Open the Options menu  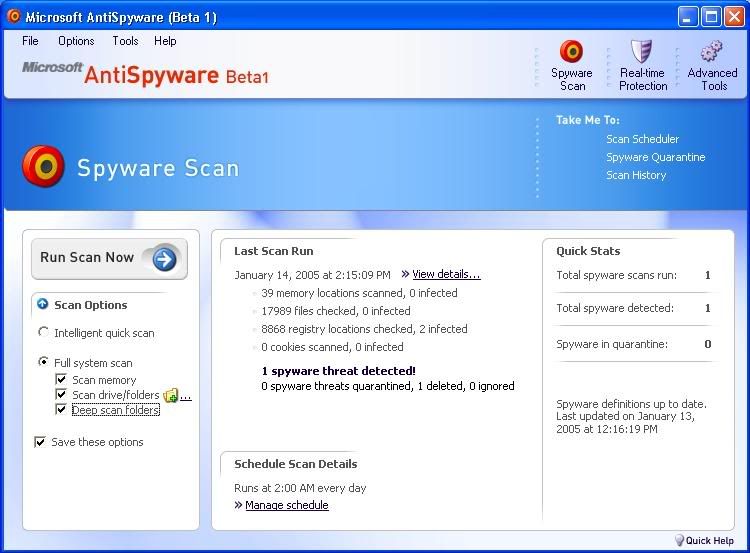pyautogui.click(x=76, y=41)
